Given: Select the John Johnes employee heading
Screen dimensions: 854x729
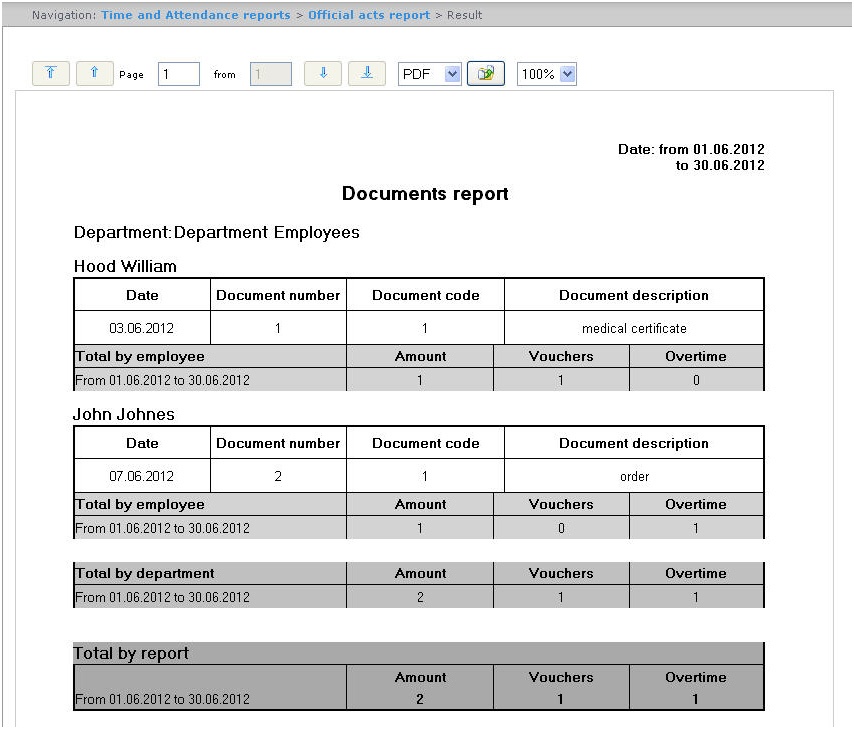Looking at the screenshot, I should point(124,414).
